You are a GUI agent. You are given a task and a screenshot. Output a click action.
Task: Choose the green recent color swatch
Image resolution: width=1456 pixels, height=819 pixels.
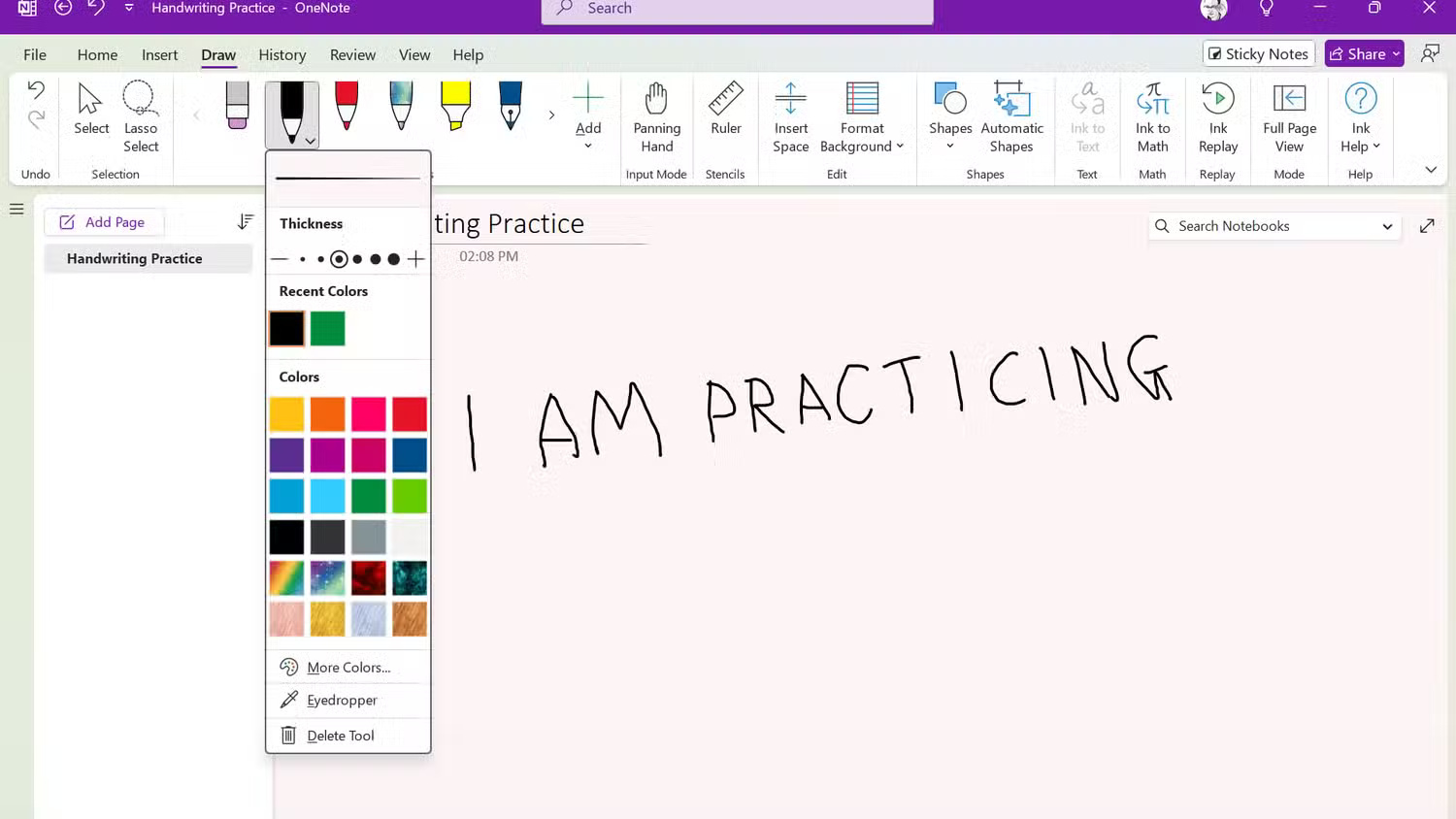(327, 328)
